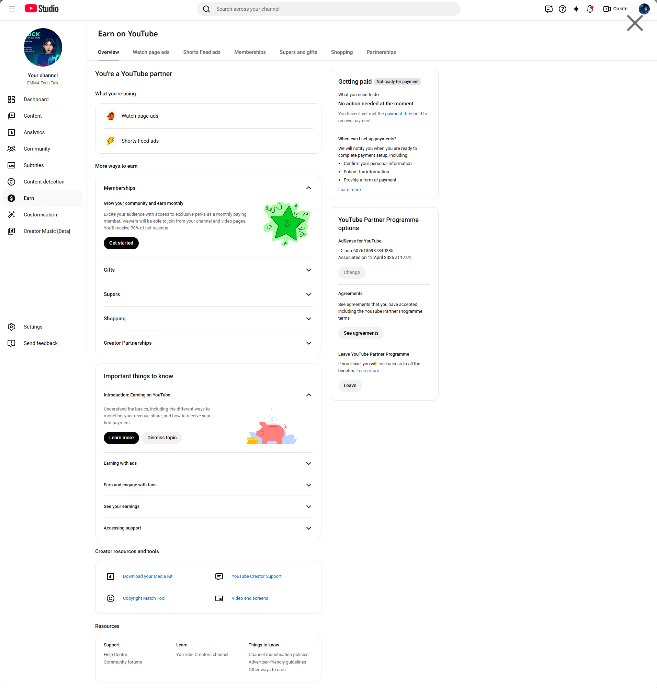This screenshot has height=688, width=657.
Task: Open Analytics in the sidebar
Action: [34, 132]
